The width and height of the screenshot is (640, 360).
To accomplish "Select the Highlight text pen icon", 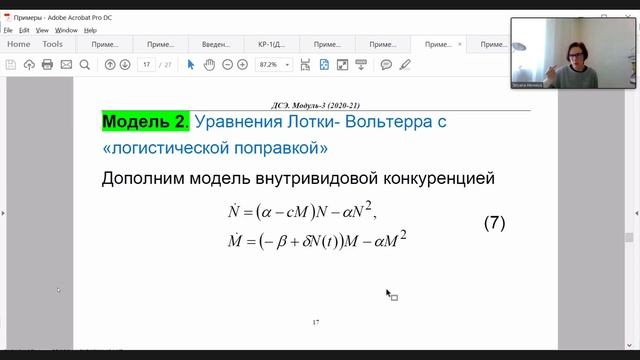I will tap(404, 64).
